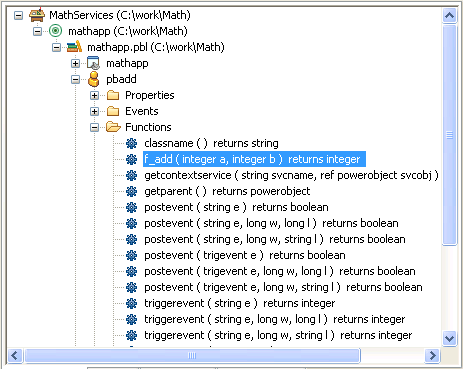Select mathapp (C:\work\Math) target label
Image resolution: width=463 pixels, height=369 pixels.
(x=128, y=31)
